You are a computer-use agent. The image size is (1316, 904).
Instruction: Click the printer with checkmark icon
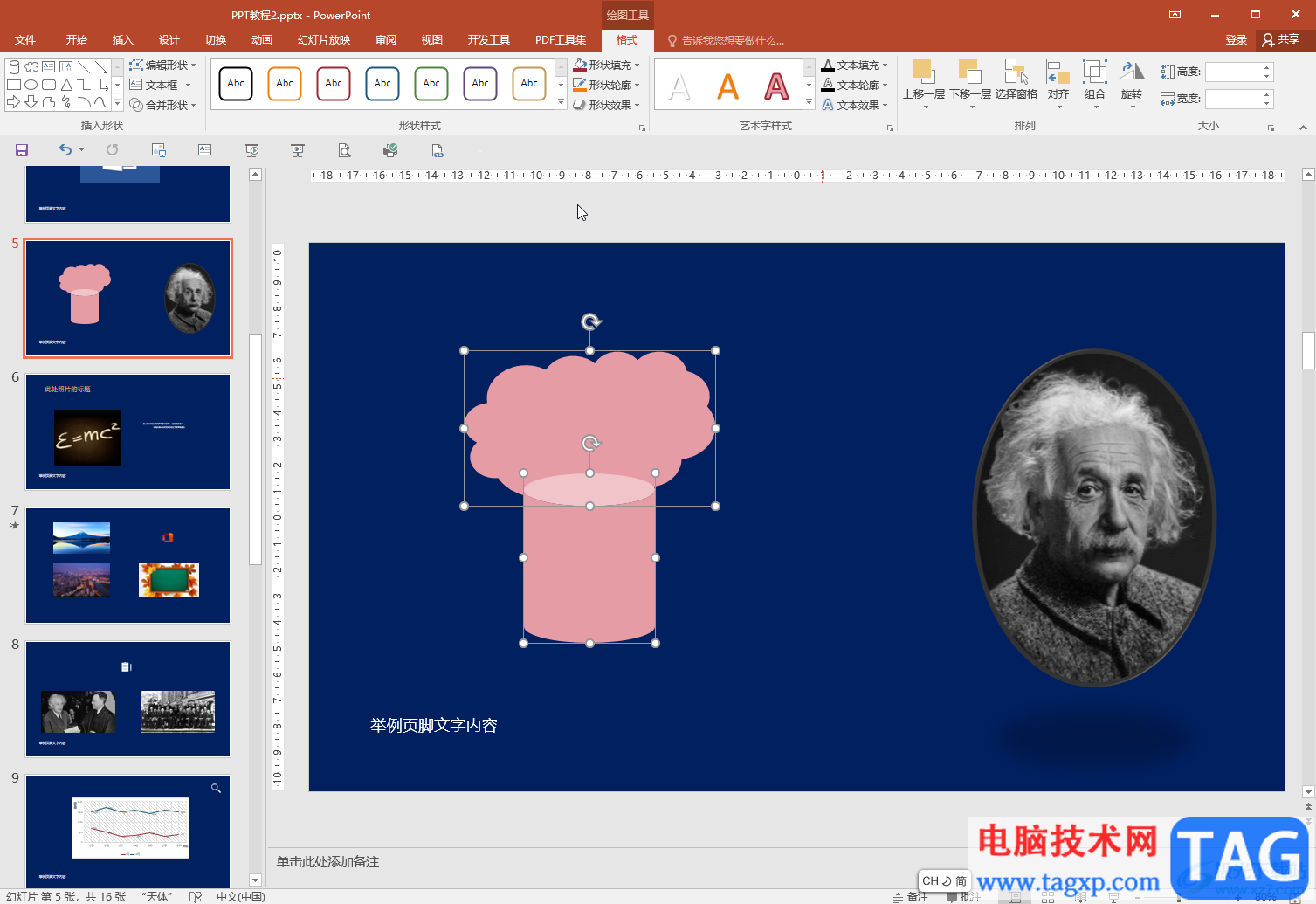tap(390, 150)
